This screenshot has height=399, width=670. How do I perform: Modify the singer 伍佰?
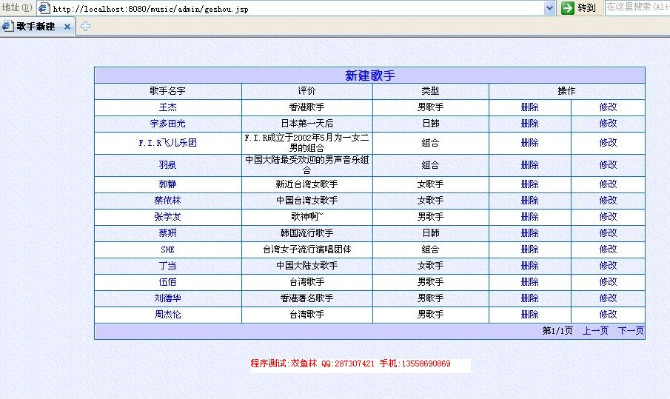(608, 282)
